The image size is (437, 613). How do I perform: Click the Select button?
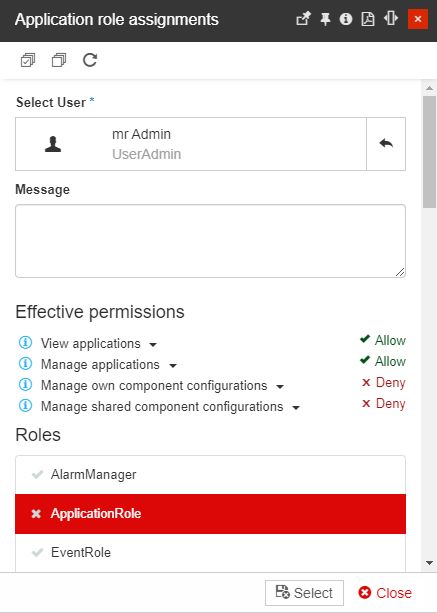(x=304, y=593)
